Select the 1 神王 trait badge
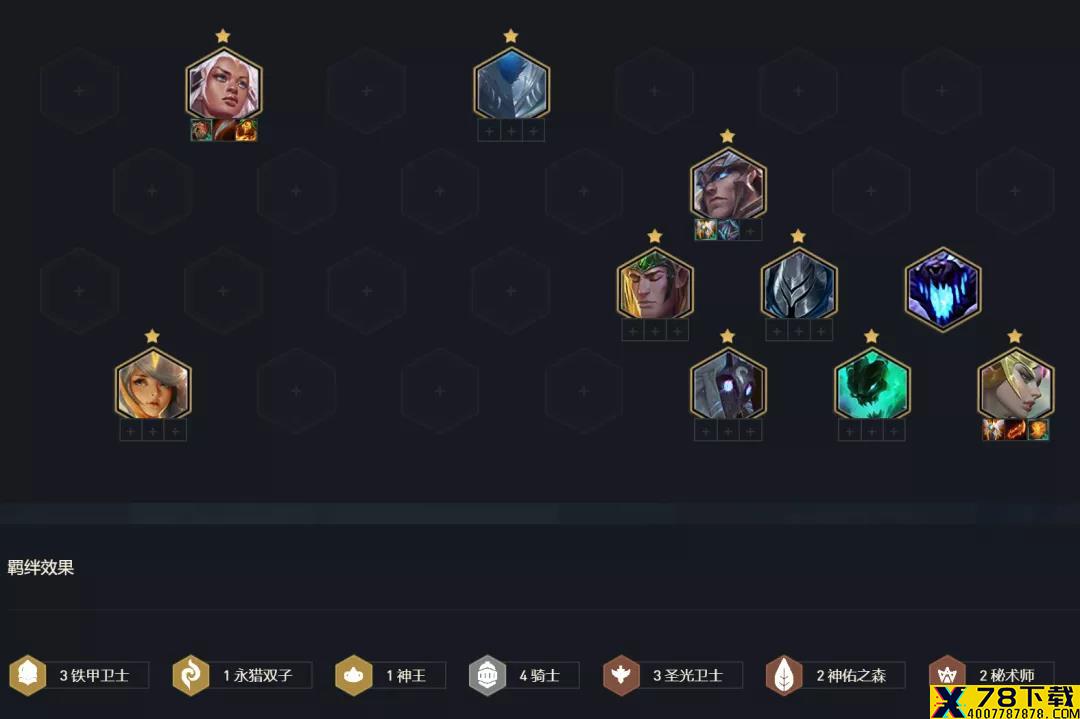1080x719 pixels. [391, 675]
